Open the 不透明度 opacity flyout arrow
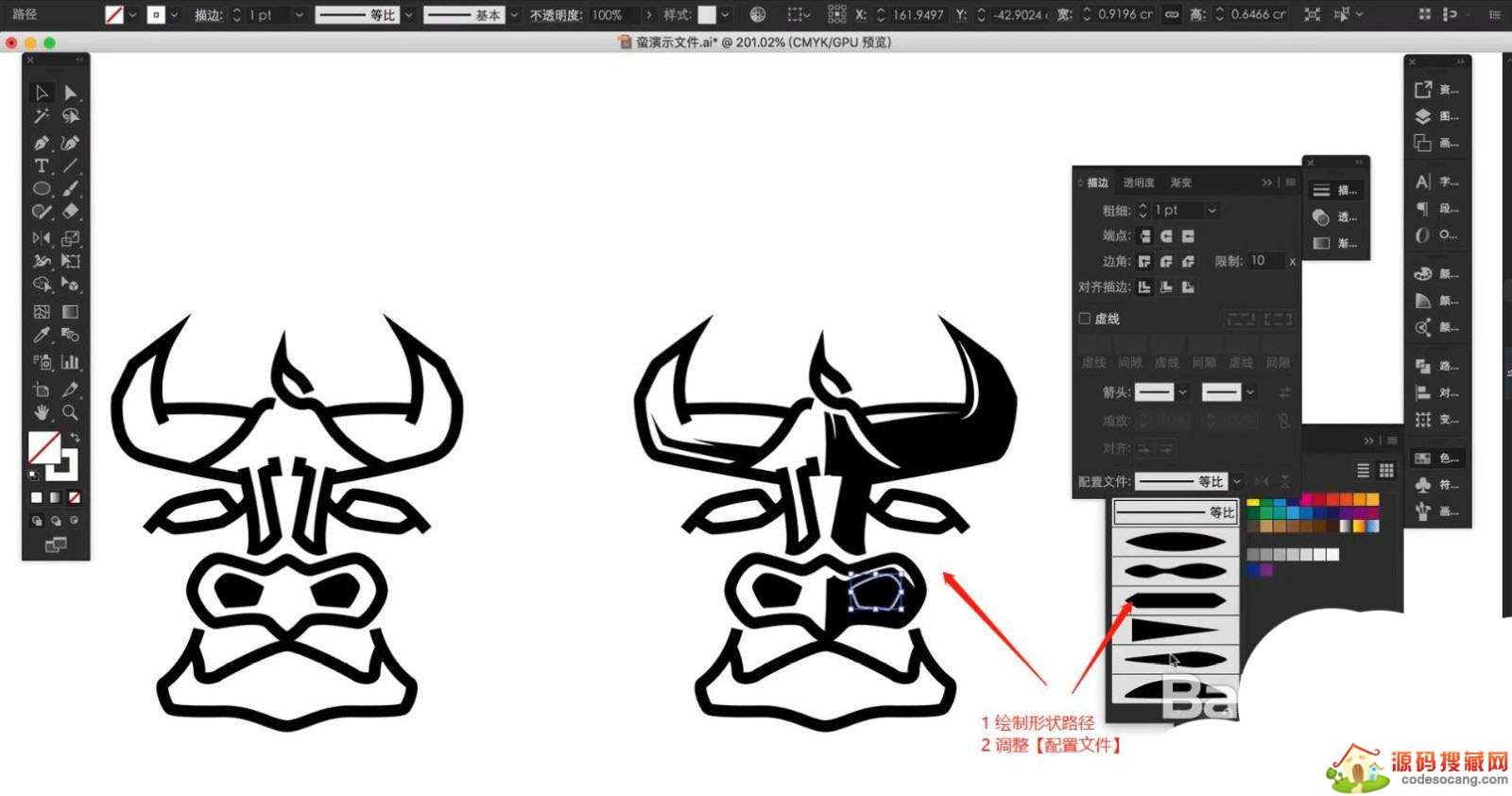The height and width of the screenshot is (796, 1512). point(649,15)
